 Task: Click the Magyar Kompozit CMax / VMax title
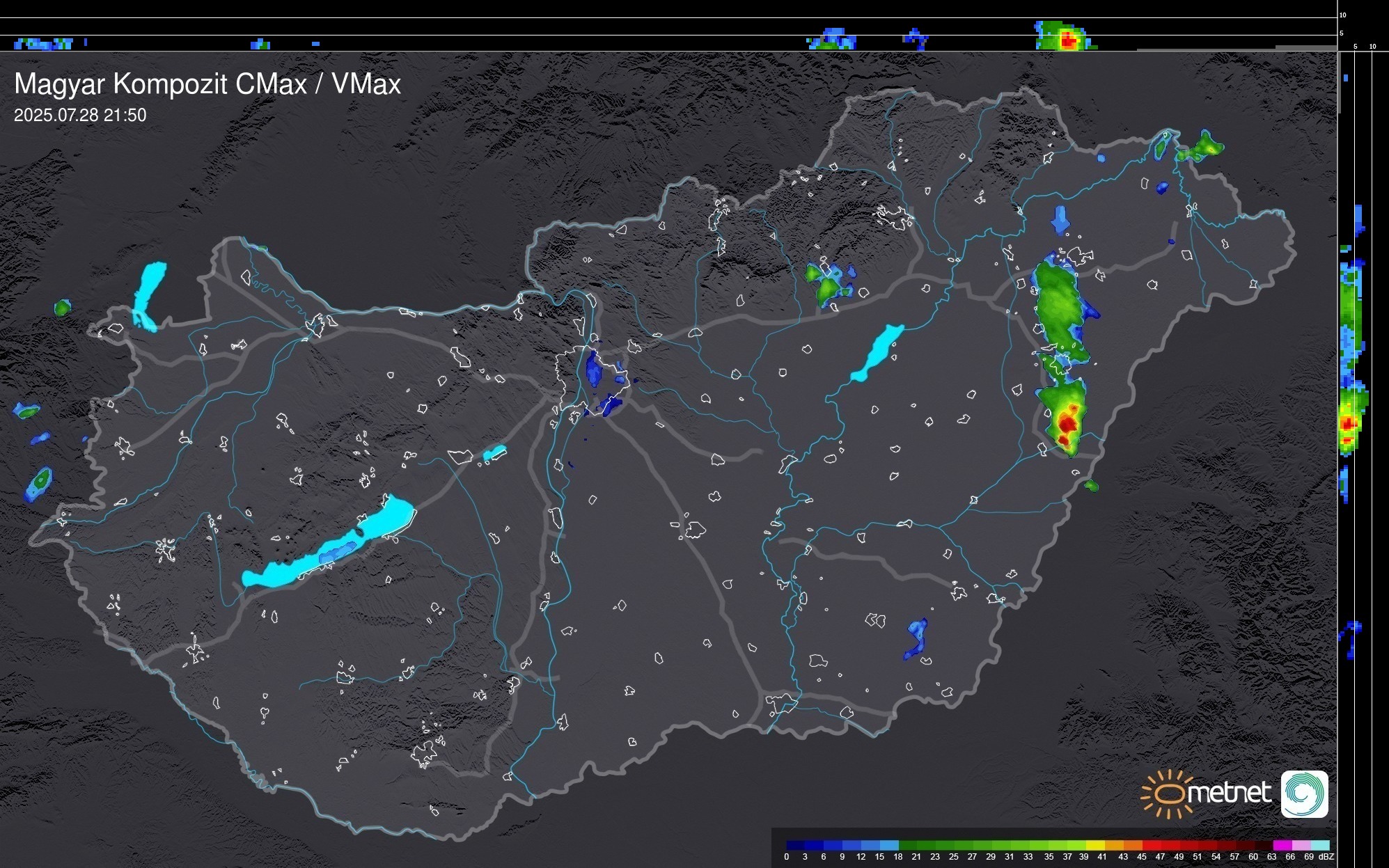tap(207, 84)
